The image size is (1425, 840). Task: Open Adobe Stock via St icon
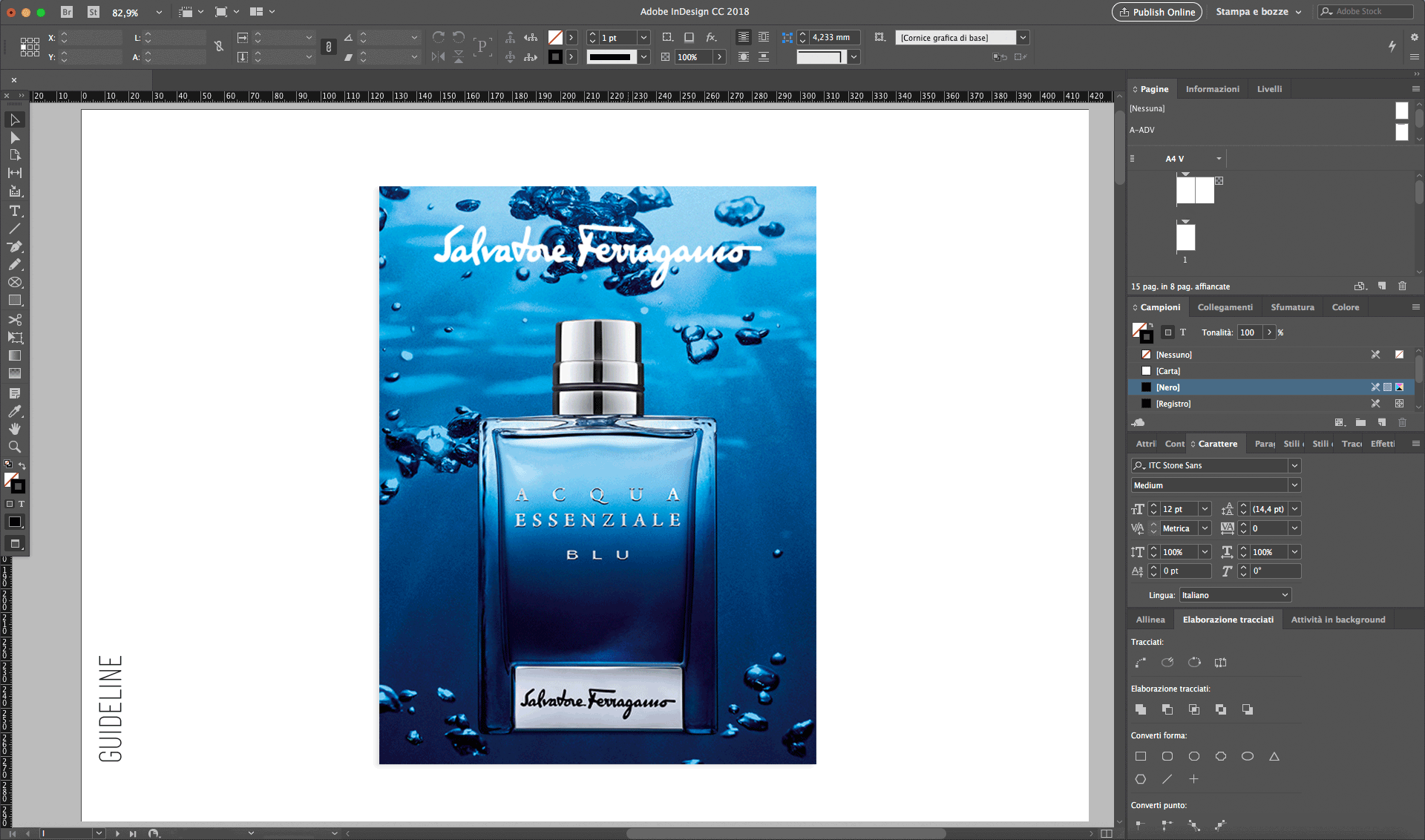pyautogui.click(x=93, y=12)
